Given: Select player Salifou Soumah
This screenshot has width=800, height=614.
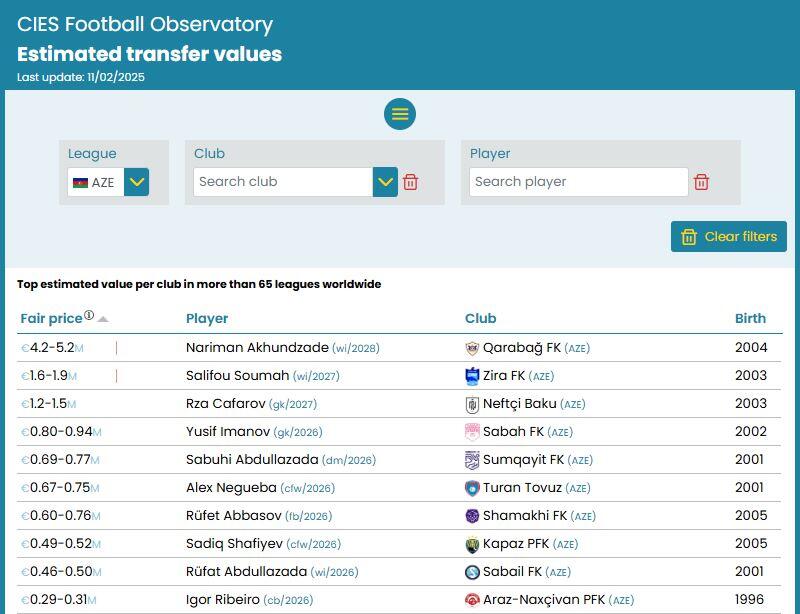Looking at the screenshot, I should click(237, 376).
